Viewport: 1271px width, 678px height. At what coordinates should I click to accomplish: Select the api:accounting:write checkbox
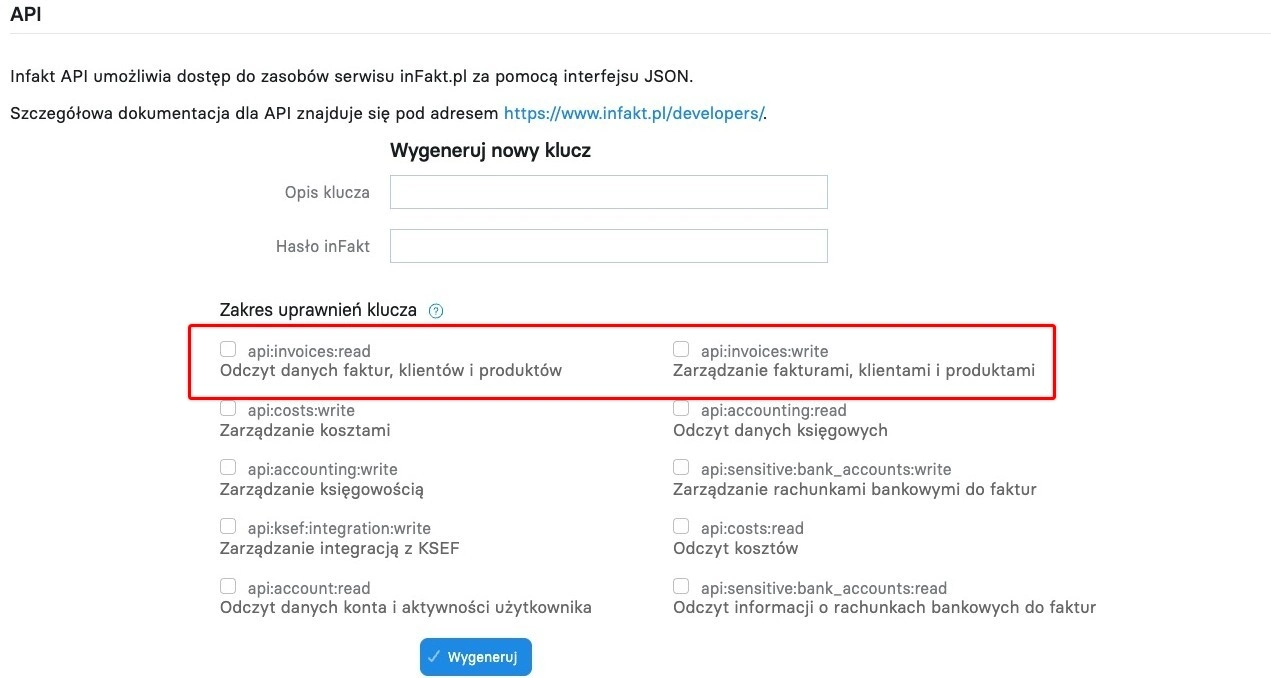coord(228,467)
